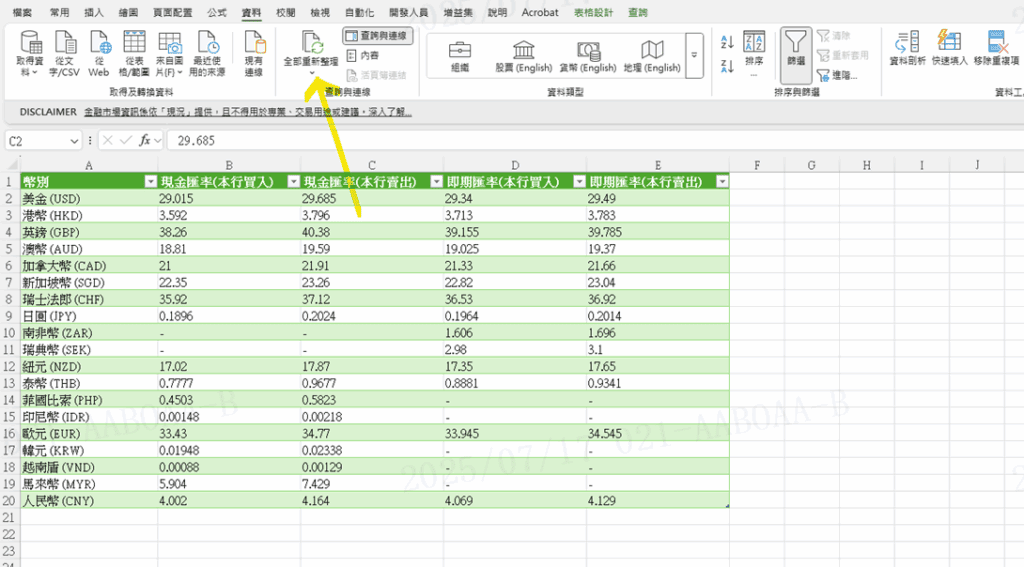
Task: Toggle the 查詢與連線 pane button
Action: point(378,36)
